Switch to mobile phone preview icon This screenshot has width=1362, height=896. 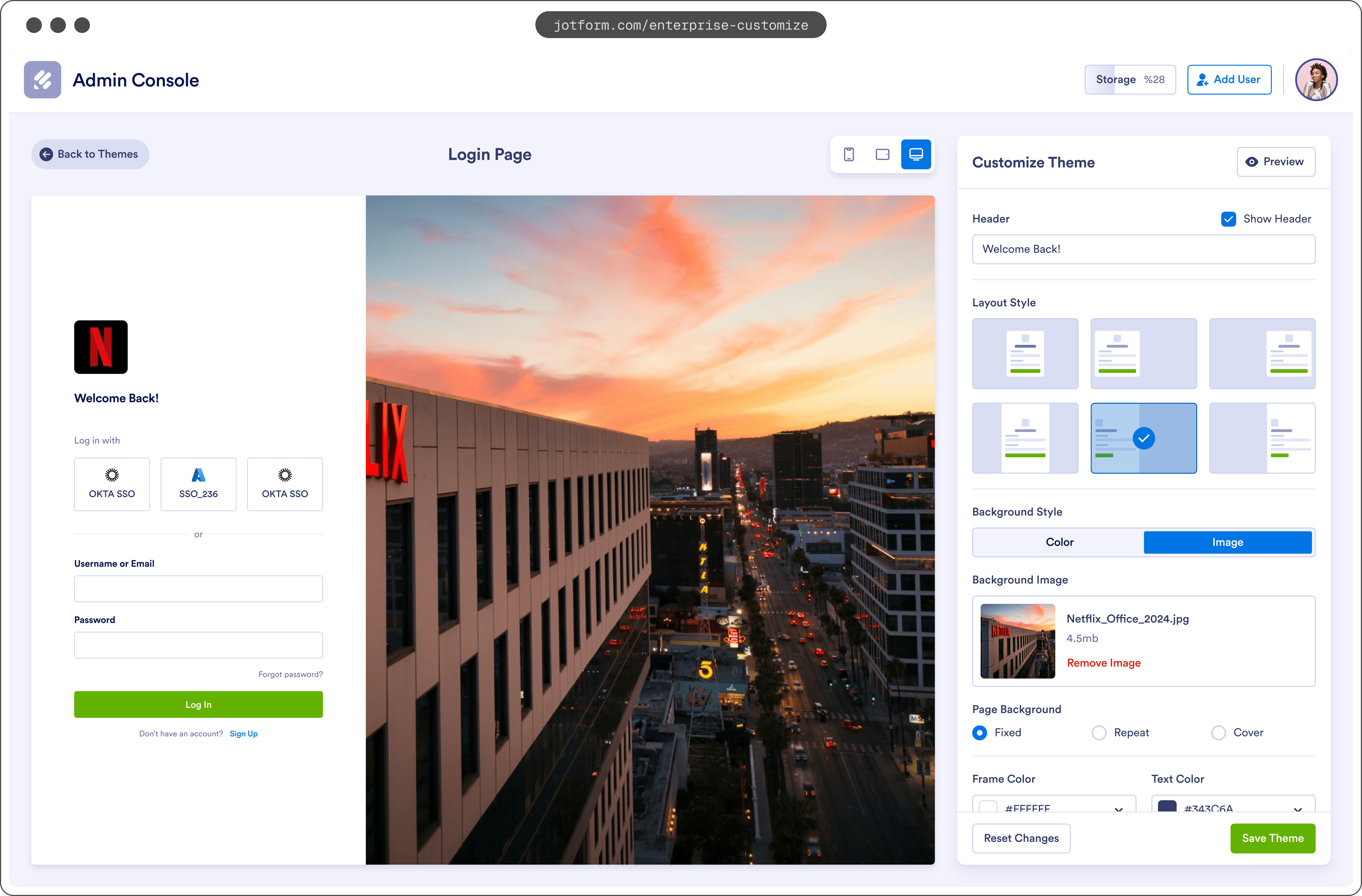(849, 154)
